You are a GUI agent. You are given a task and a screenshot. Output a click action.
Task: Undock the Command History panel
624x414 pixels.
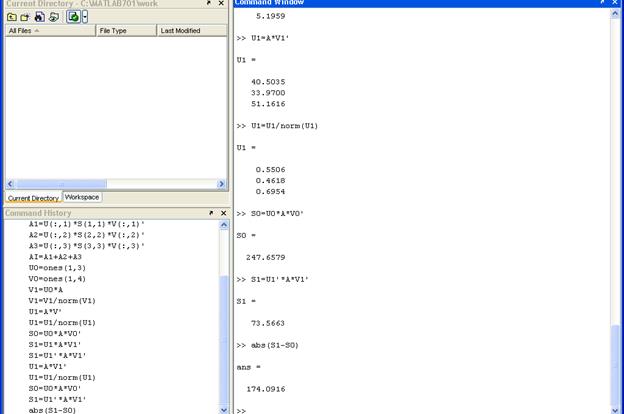(x=210, y=213)
